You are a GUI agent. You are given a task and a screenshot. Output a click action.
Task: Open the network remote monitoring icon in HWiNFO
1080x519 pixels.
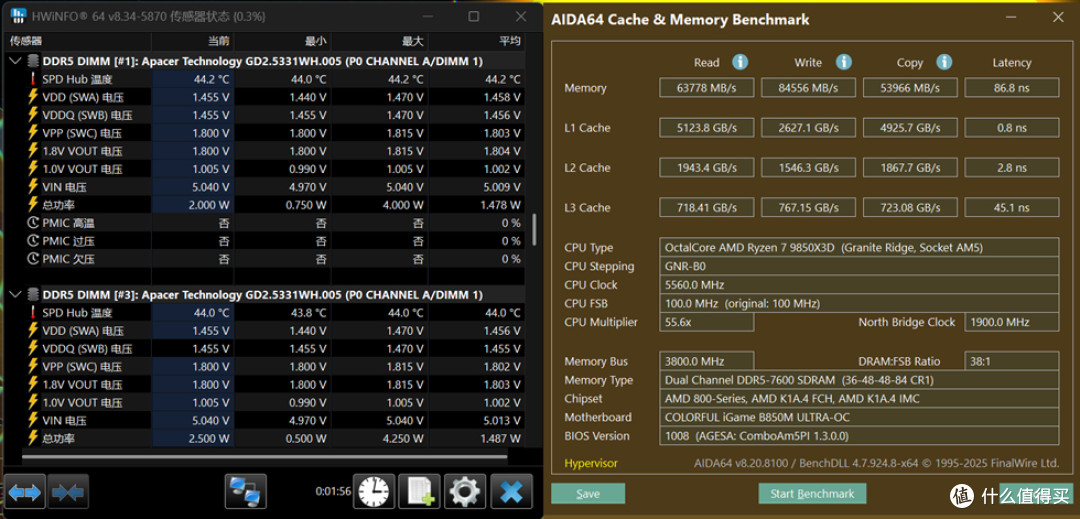click(x=245, y=491)
